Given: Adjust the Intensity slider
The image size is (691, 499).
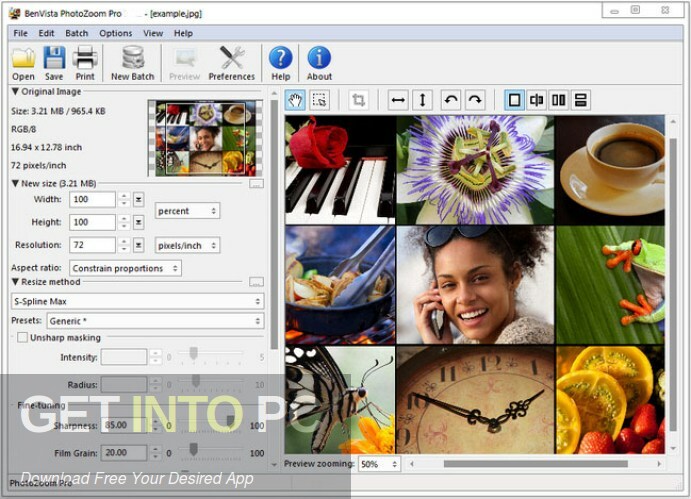Looking at the screenshot, I should [x=193, y=353].
